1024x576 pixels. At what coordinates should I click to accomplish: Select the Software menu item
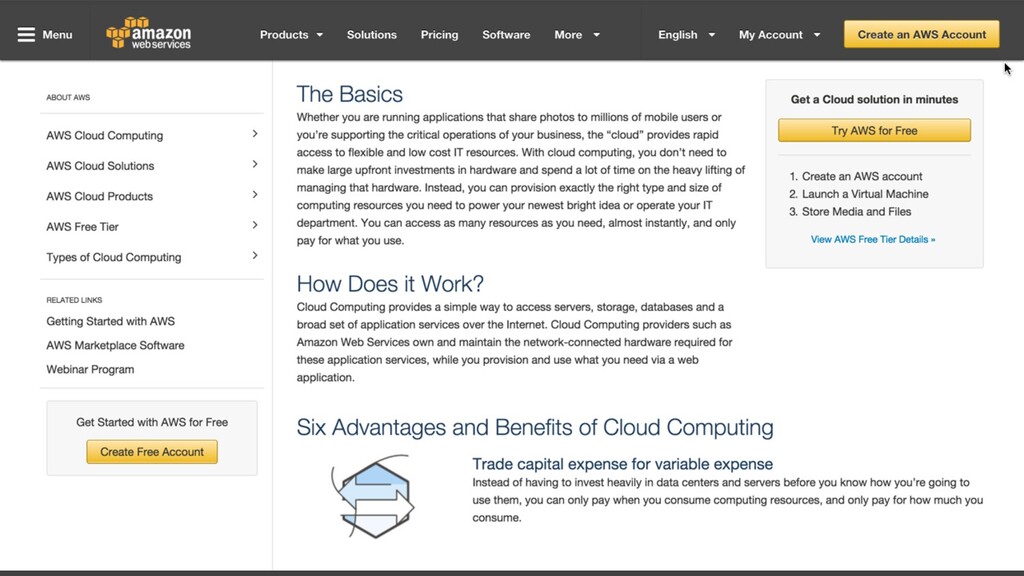pyautogui.click(x=506, y=35)
